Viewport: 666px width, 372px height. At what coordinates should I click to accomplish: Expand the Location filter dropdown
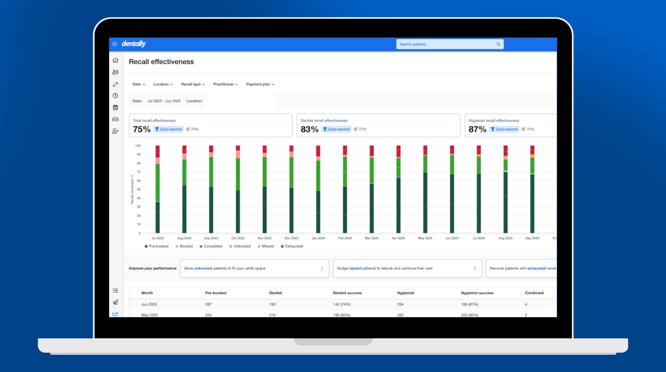(x=163, y=84)
